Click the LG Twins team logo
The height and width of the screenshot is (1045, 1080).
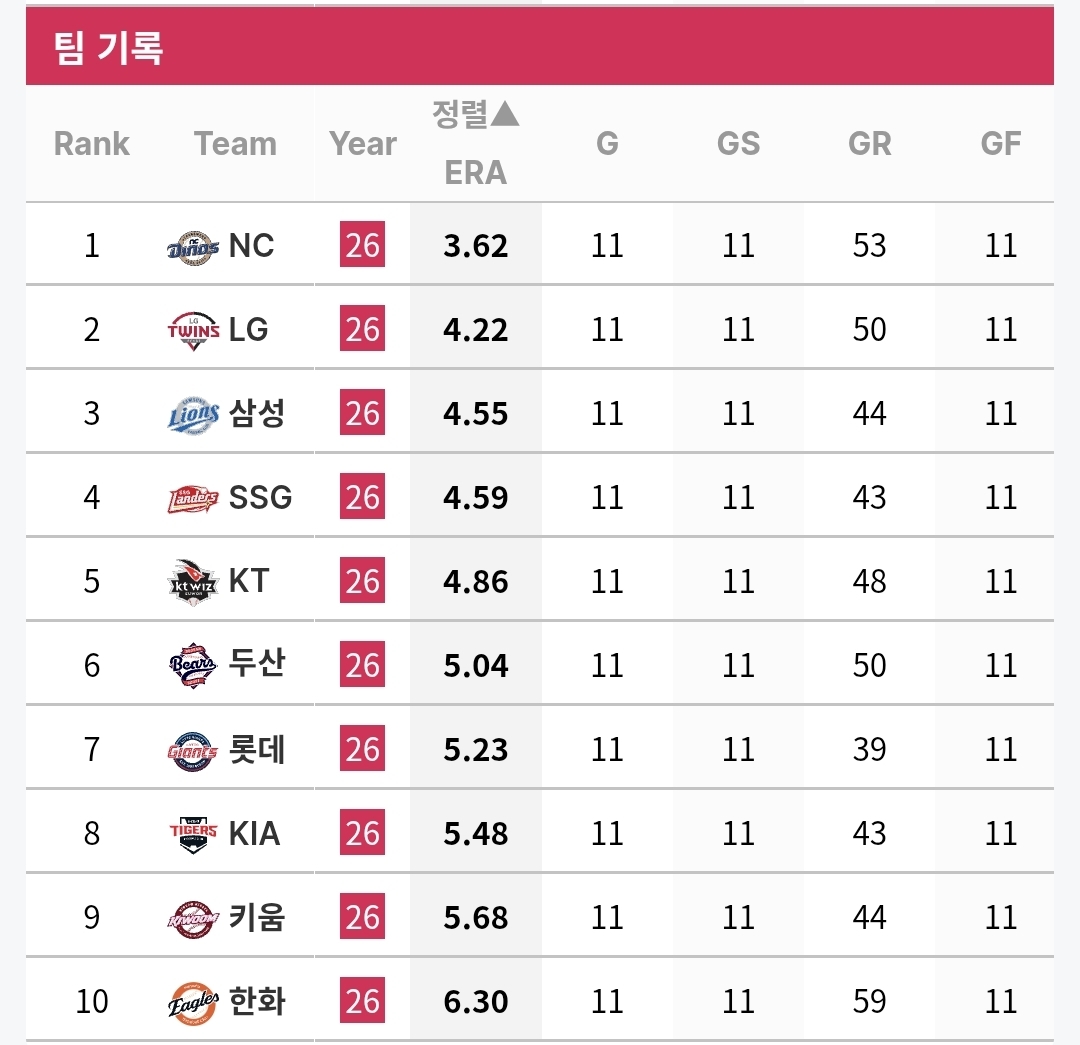[193, 330]
